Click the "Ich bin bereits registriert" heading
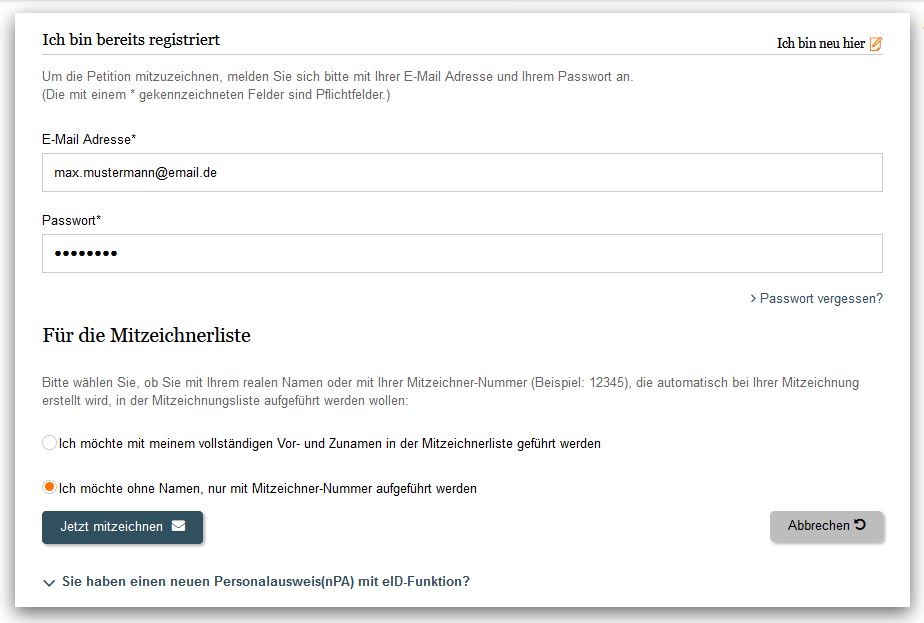The image size is (924, 623). 131,40
